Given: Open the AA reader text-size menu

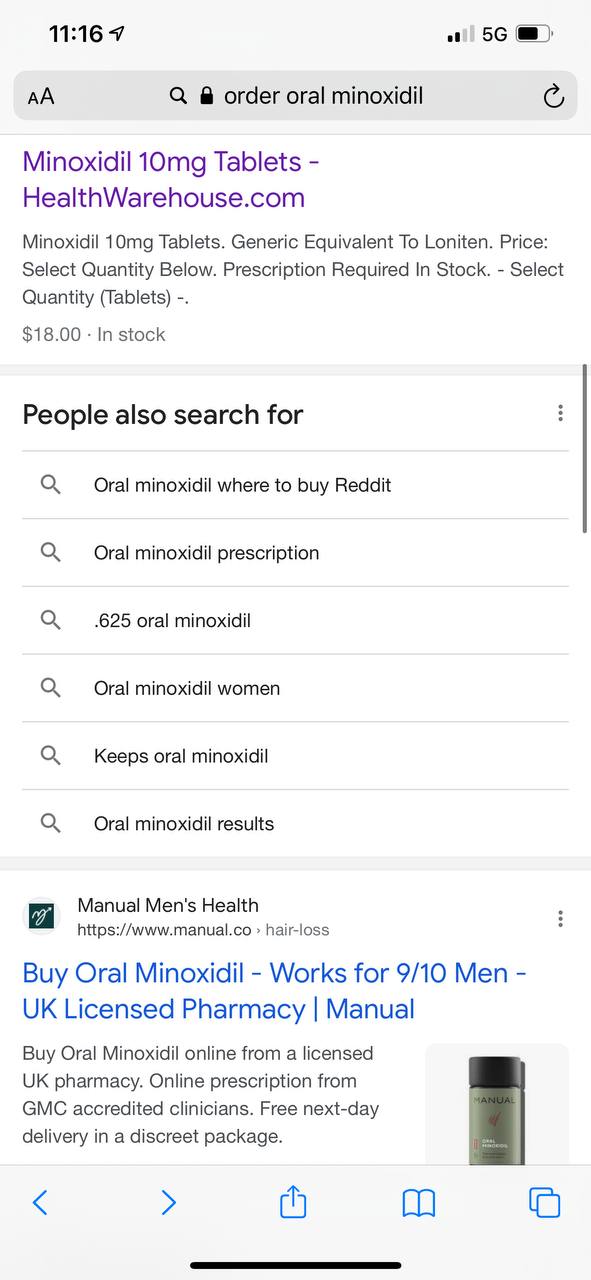Looking at the screenshot, I should 41,96.
